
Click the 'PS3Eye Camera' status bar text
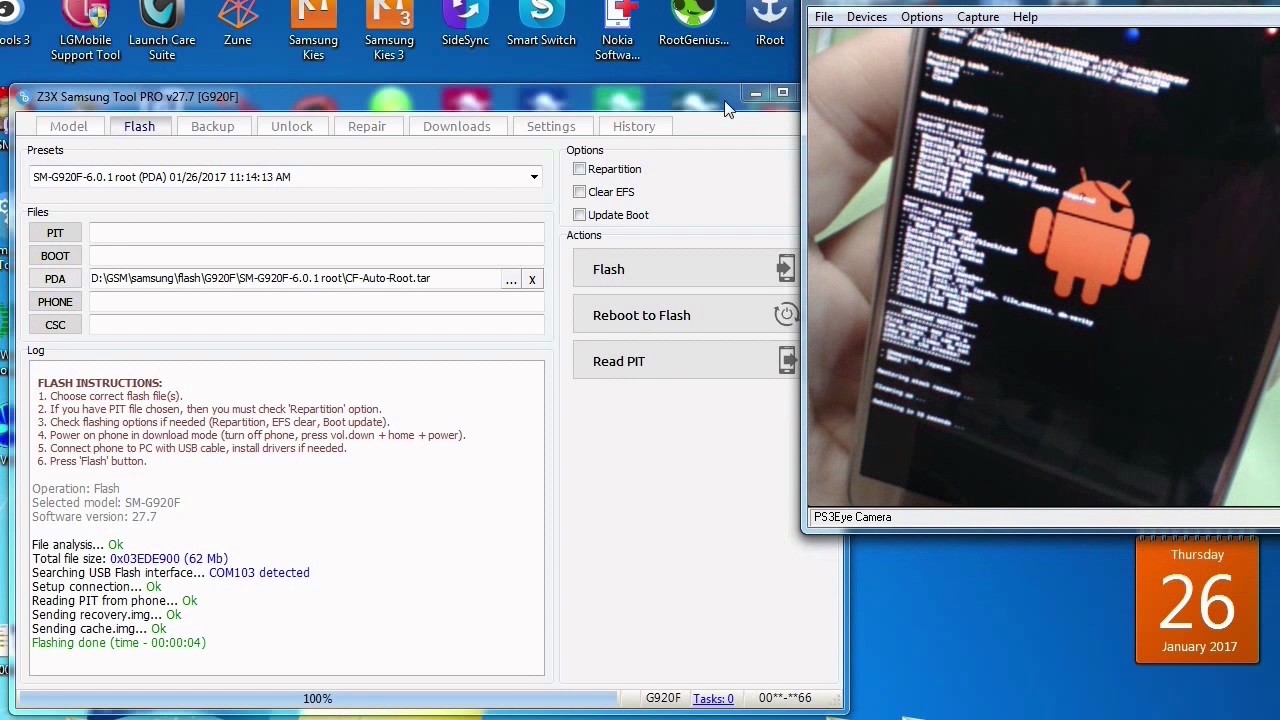(x=852, y=517)
